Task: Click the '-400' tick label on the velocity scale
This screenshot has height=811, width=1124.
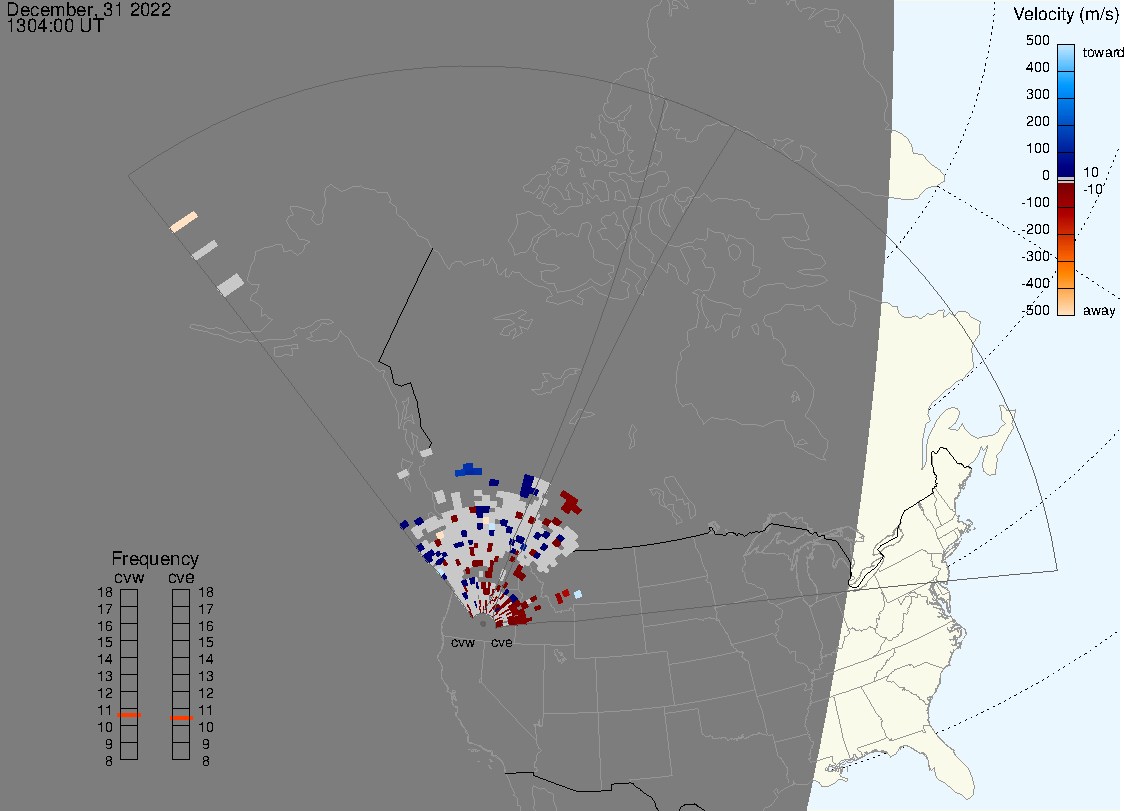Action: [1035, 283]
